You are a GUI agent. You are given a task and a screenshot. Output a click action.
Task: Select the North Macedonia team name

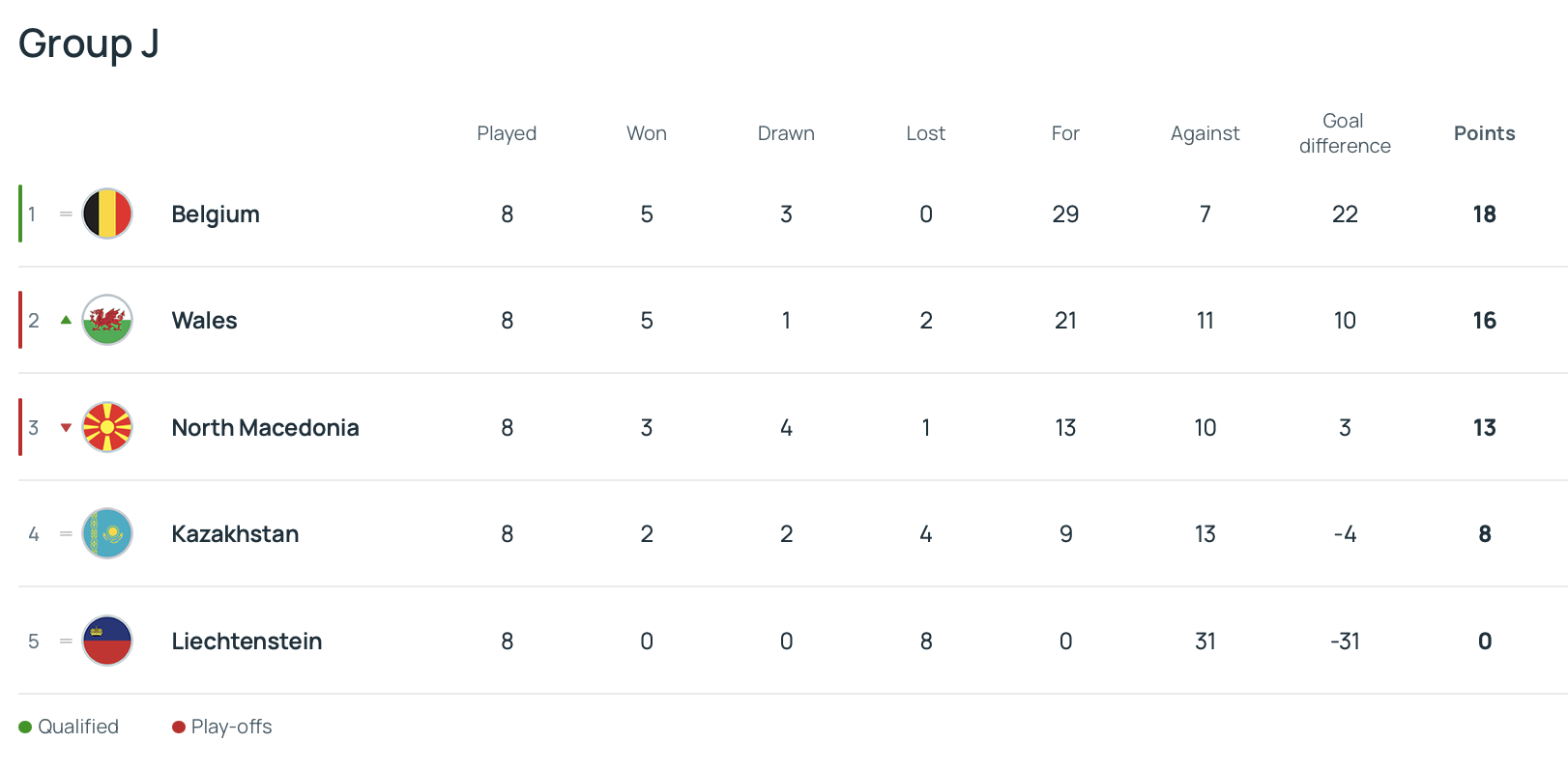265,428
